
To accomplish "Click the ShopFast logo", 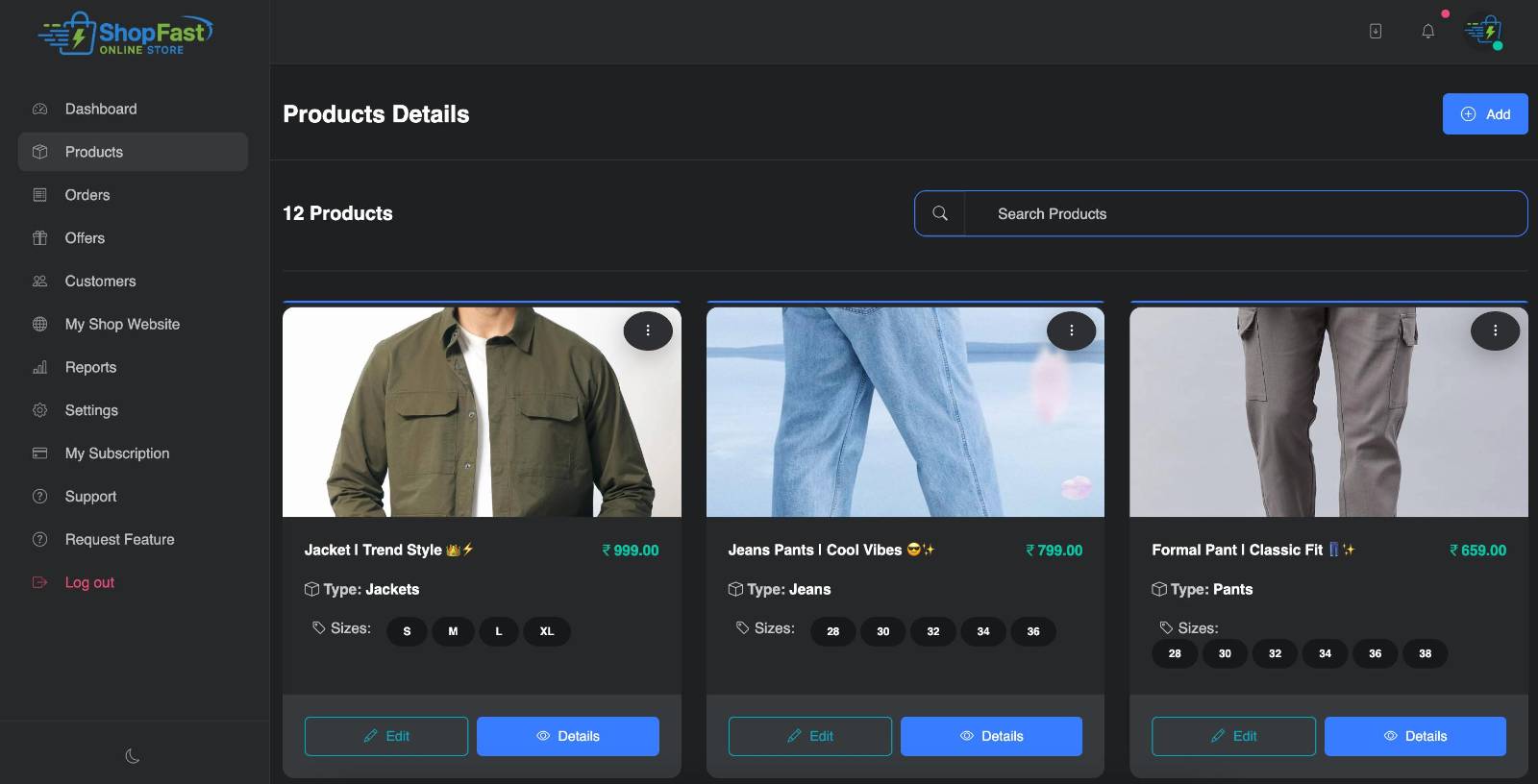I will 125,34.
